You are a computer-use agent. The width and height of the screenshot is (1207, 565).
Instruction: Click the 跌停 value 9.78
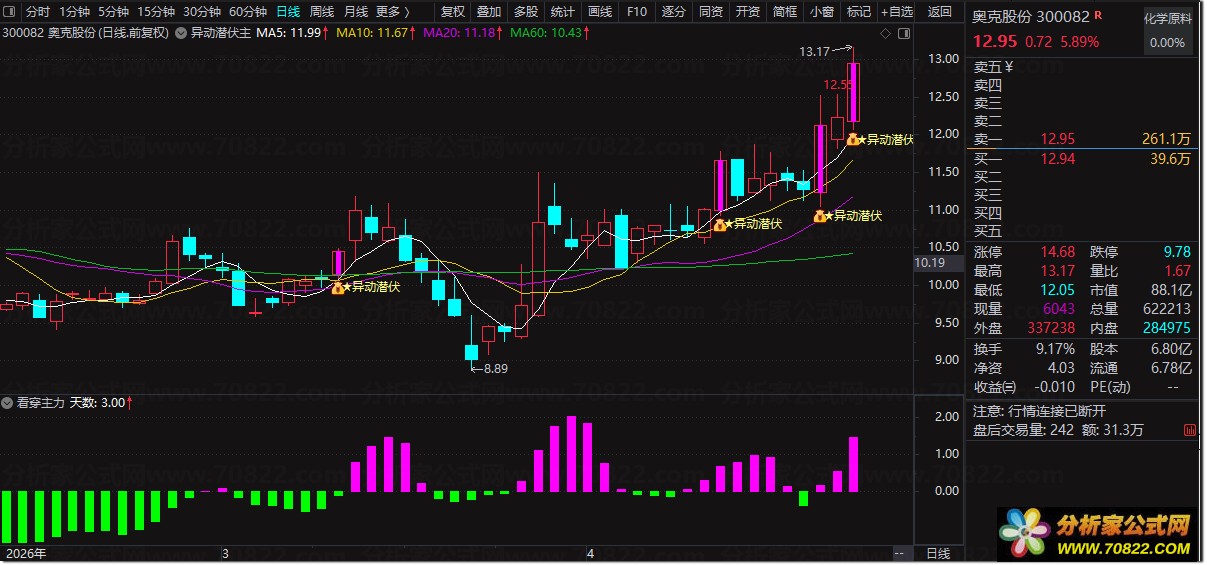coord(1177,252)
